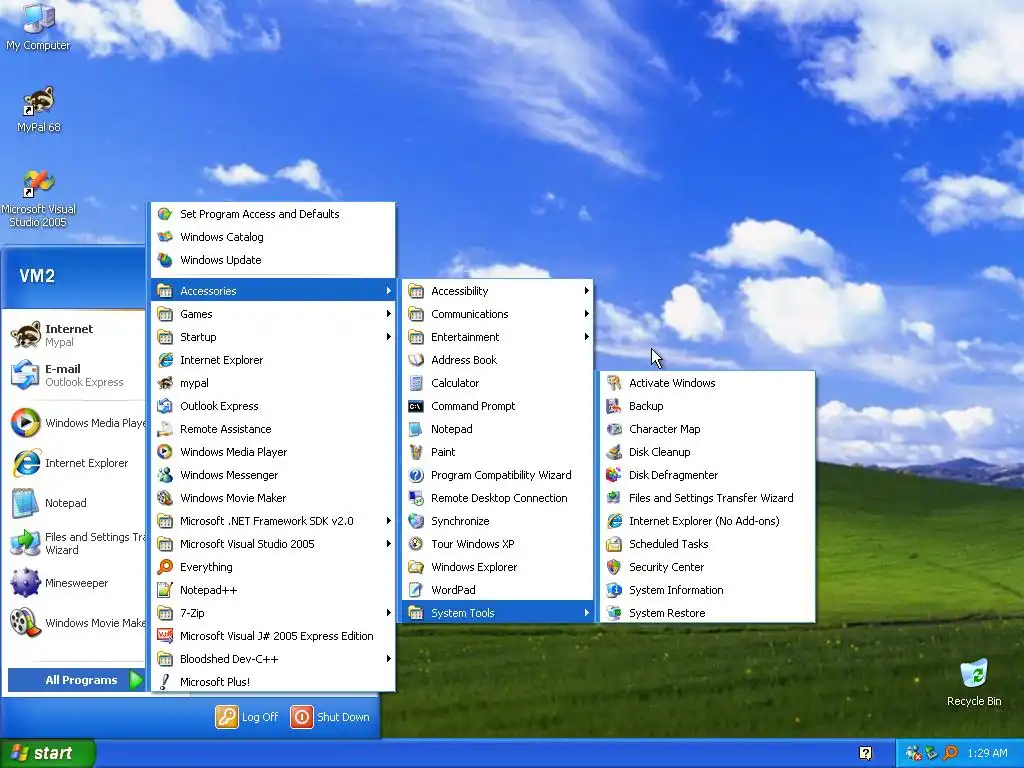Expand the Entertainment submenu

tap(498, 337)
